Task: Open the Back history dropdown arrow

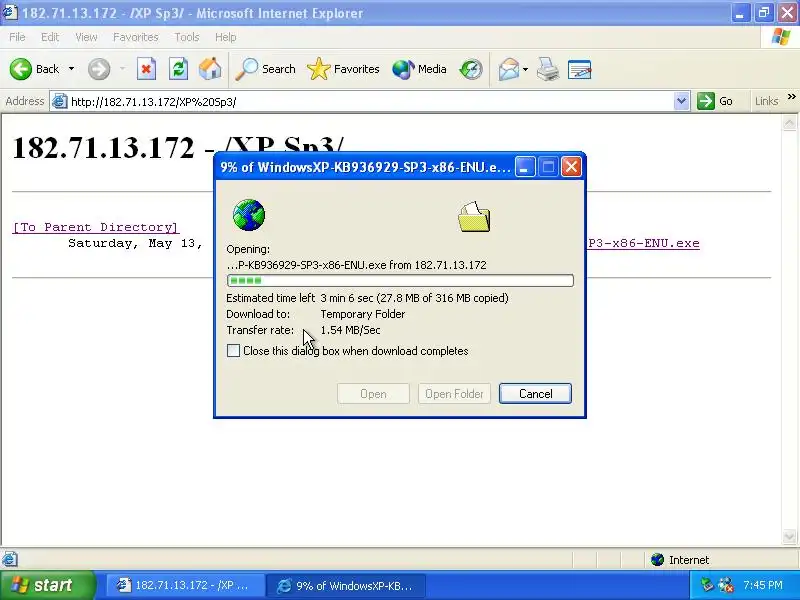Action: (71, 69)
